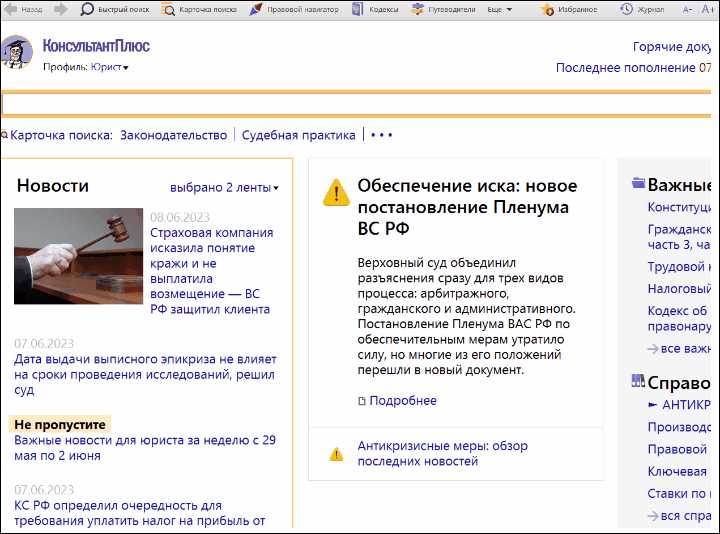Open the Ключевая ставка link
Screen dimensions: 720x534
pyautogui.click(x=677, y=471)
